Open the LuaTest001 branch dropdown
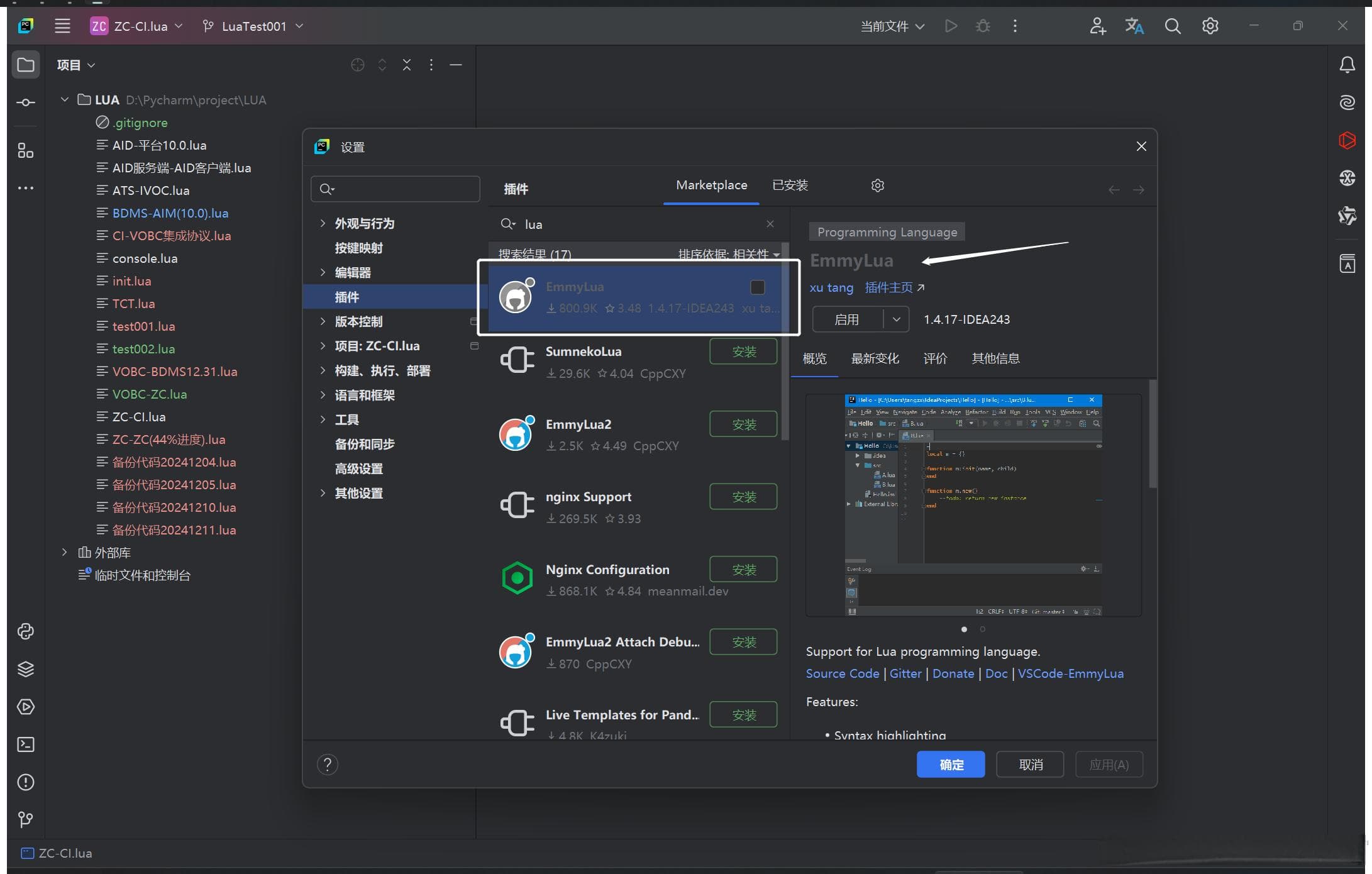This screenshot has height=874, width=1372. (x=253, y=26)
